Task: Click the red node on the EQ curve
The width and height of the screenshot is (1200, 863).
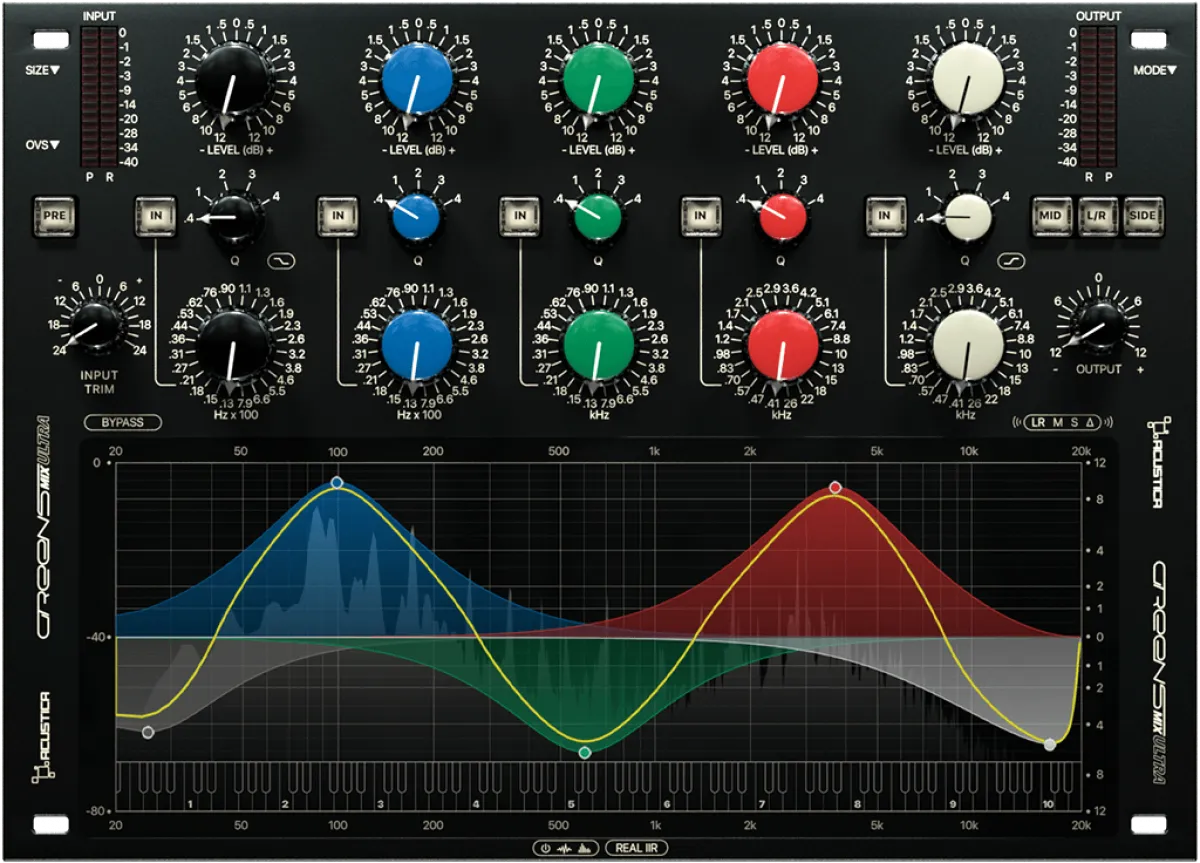Action: point(836,486)
